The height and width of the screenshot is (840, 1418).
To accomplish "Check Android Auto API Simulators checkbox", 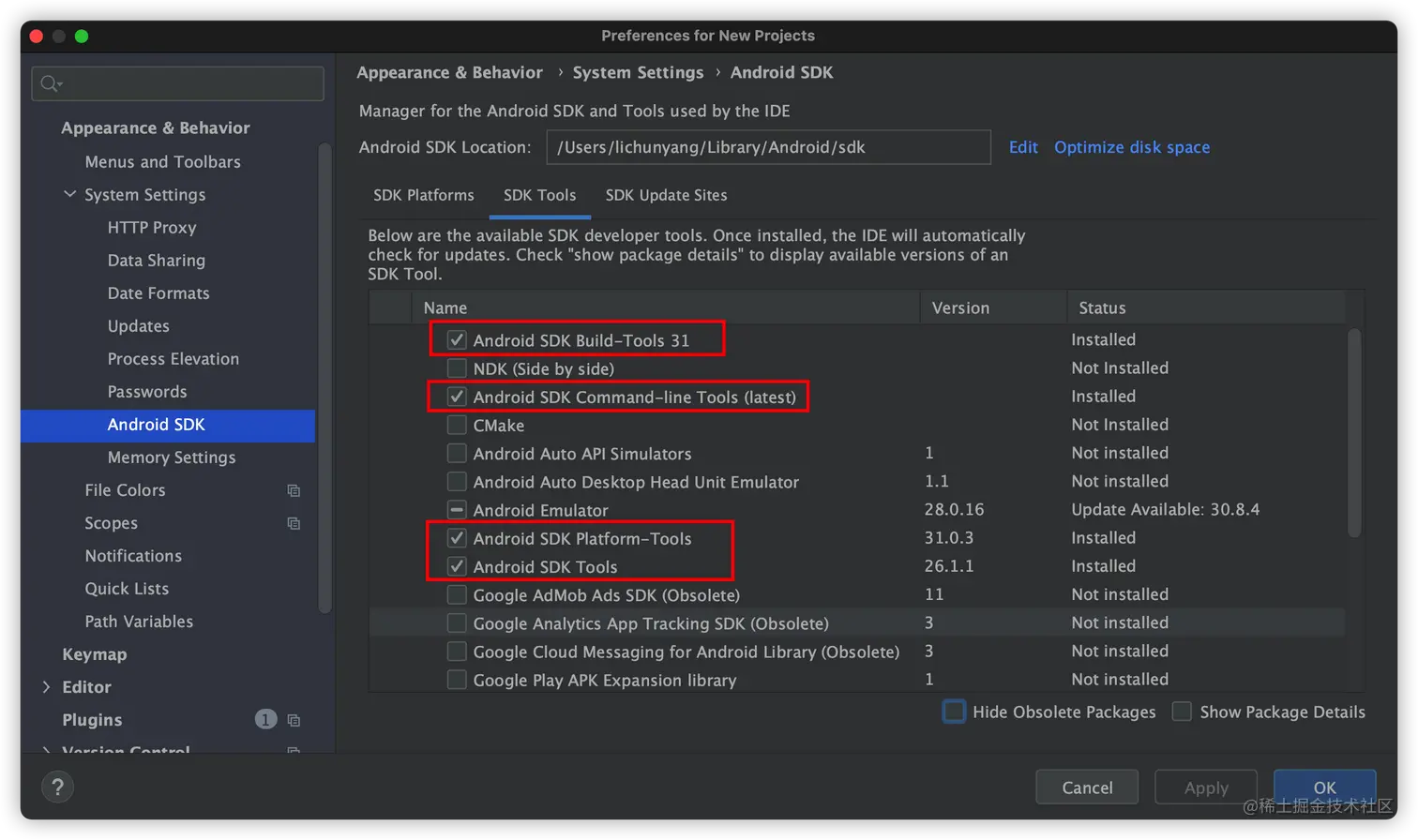I will (457, 453).
